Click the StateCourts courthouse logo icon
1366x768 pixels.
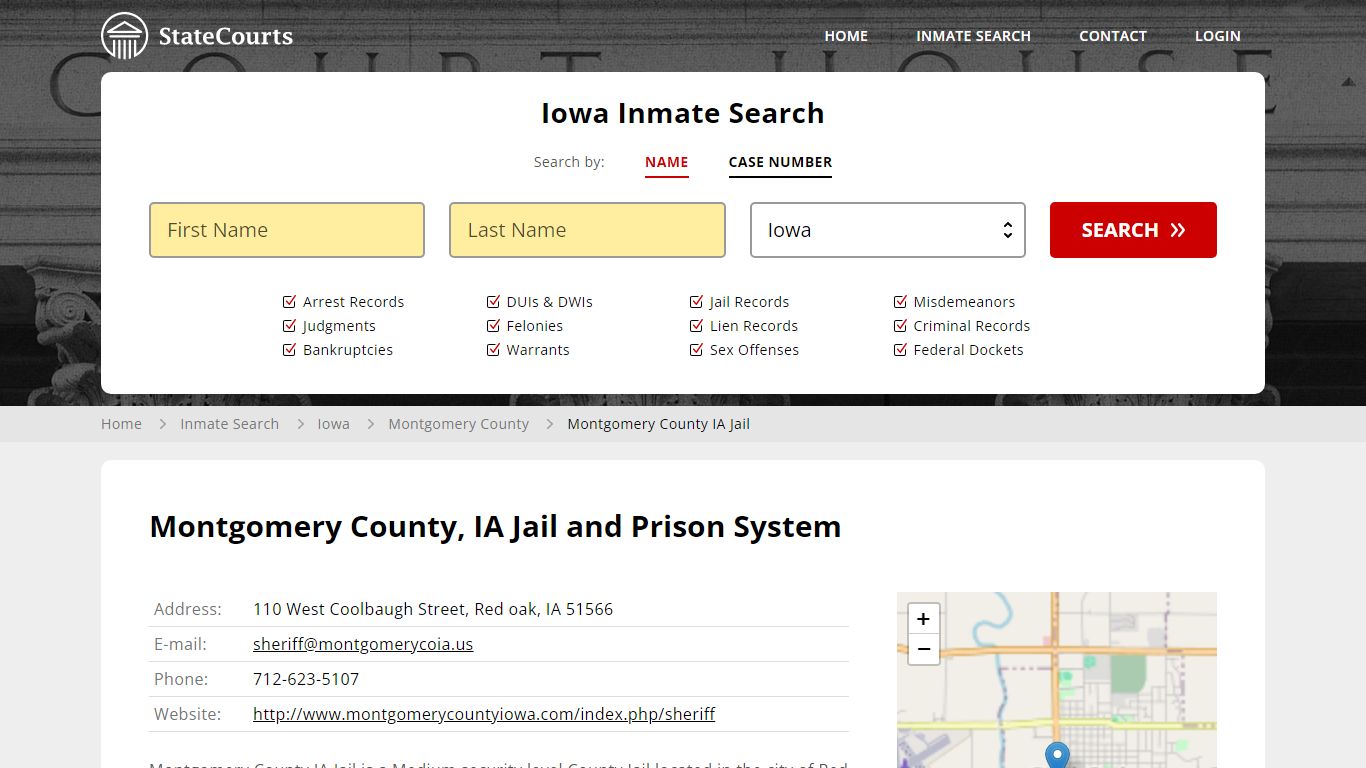pos(125,36)
